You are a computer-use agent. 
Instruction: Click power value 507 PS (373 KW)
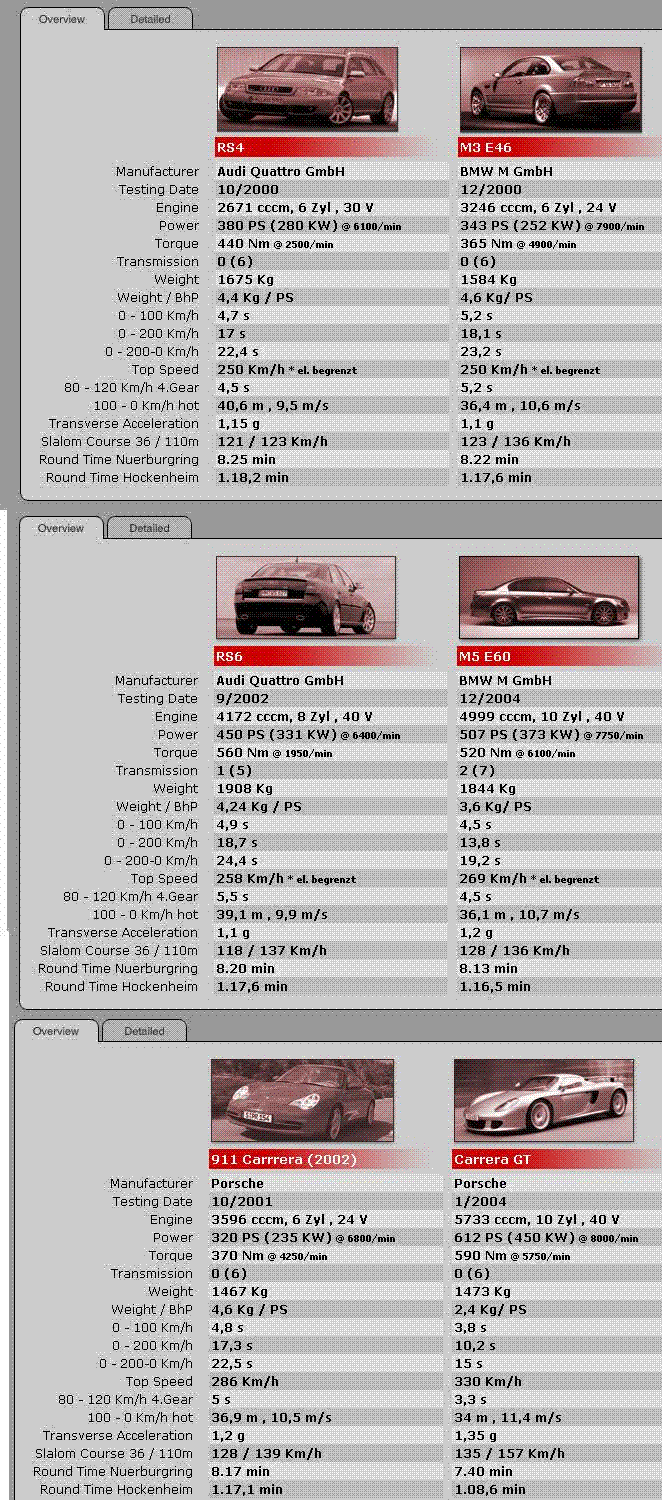551,735
